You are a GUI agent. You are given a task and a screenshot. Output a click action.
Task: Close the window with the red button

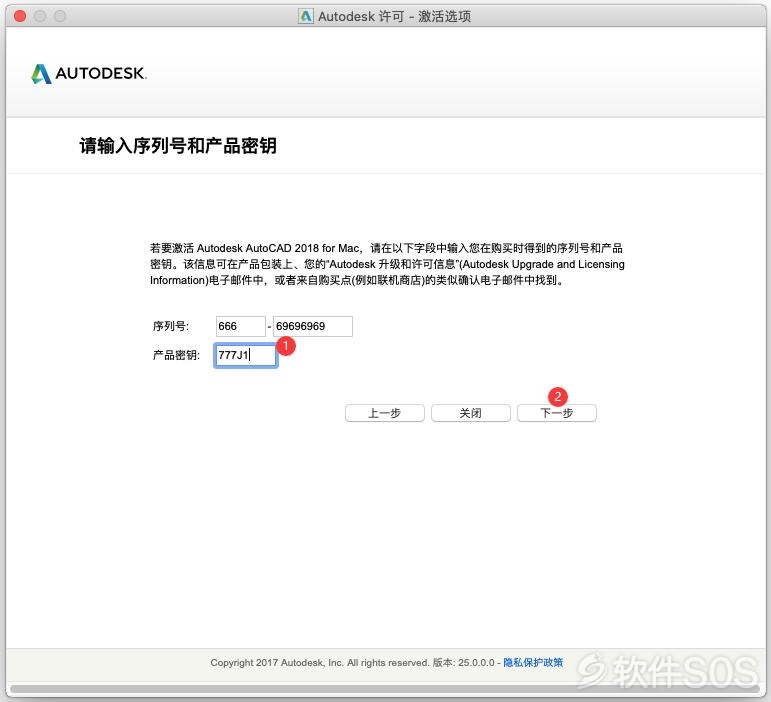click(x=20, y=16)
